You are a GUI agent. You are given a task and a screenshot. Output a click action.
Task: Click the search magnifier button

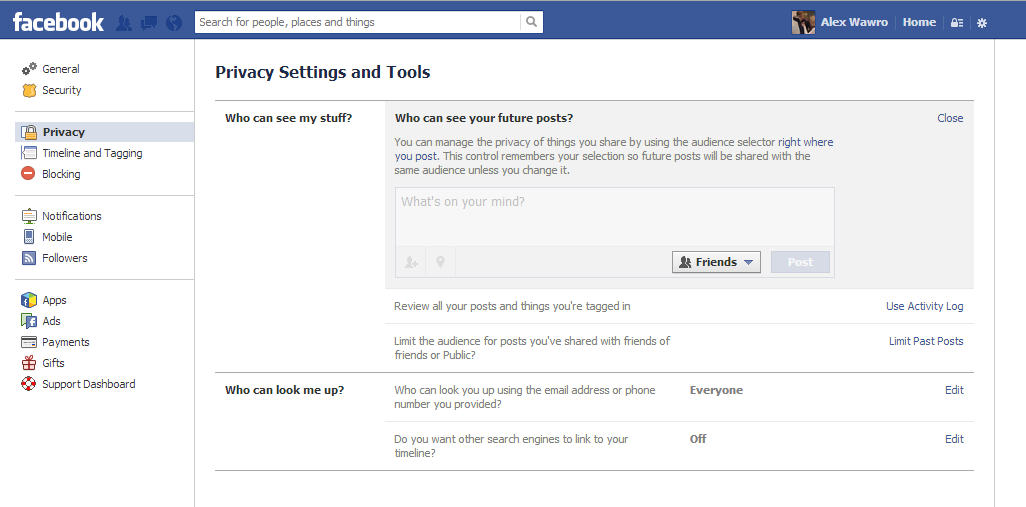(x=531, y=22)
